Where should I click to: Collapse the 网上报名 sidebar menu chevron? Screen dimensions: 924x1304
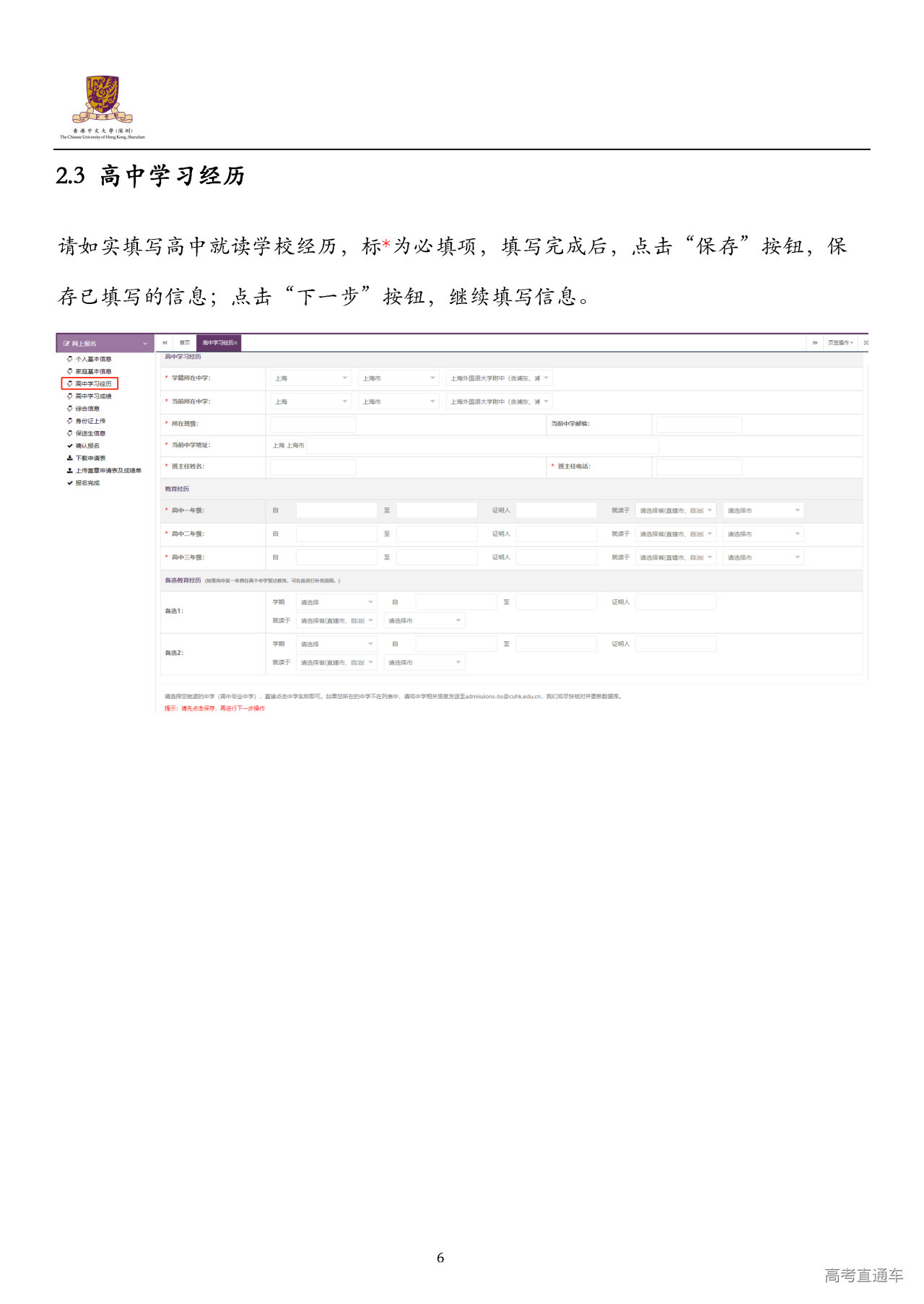145,344
